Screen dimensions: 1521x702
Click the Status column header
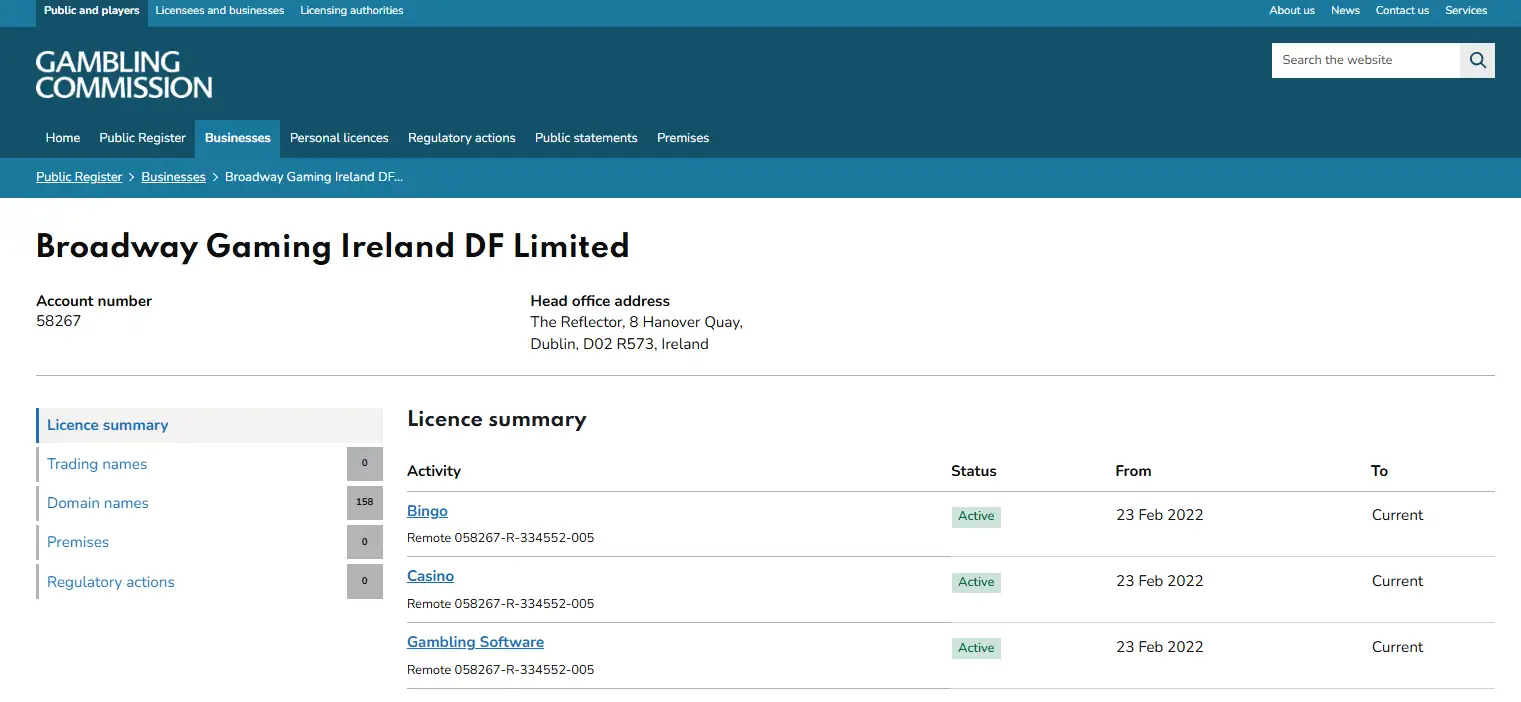coord(974,471)
